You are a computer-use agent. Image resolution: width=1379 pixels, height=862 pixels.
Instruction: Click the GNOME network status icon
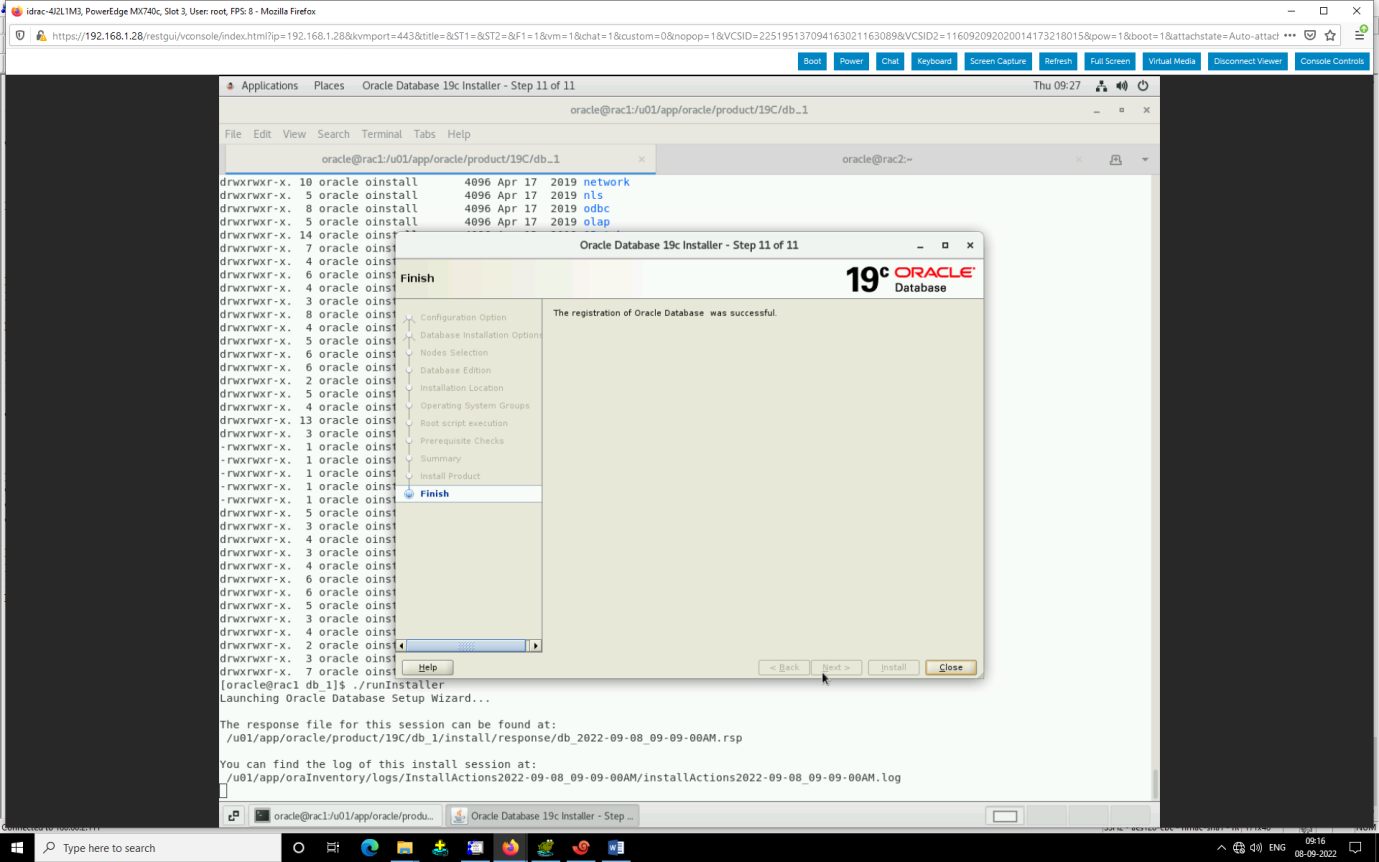(x=1101, y=86)
